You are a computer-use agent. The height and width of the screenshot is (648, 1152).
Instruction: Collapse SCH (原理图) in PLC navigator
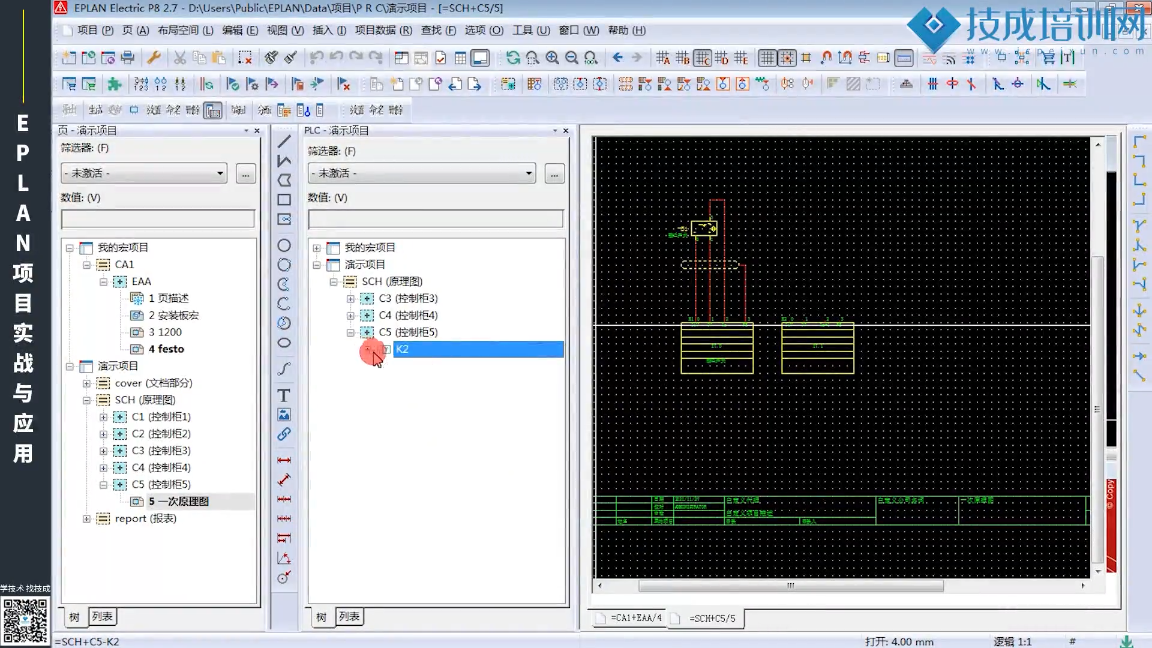[334, 281]
